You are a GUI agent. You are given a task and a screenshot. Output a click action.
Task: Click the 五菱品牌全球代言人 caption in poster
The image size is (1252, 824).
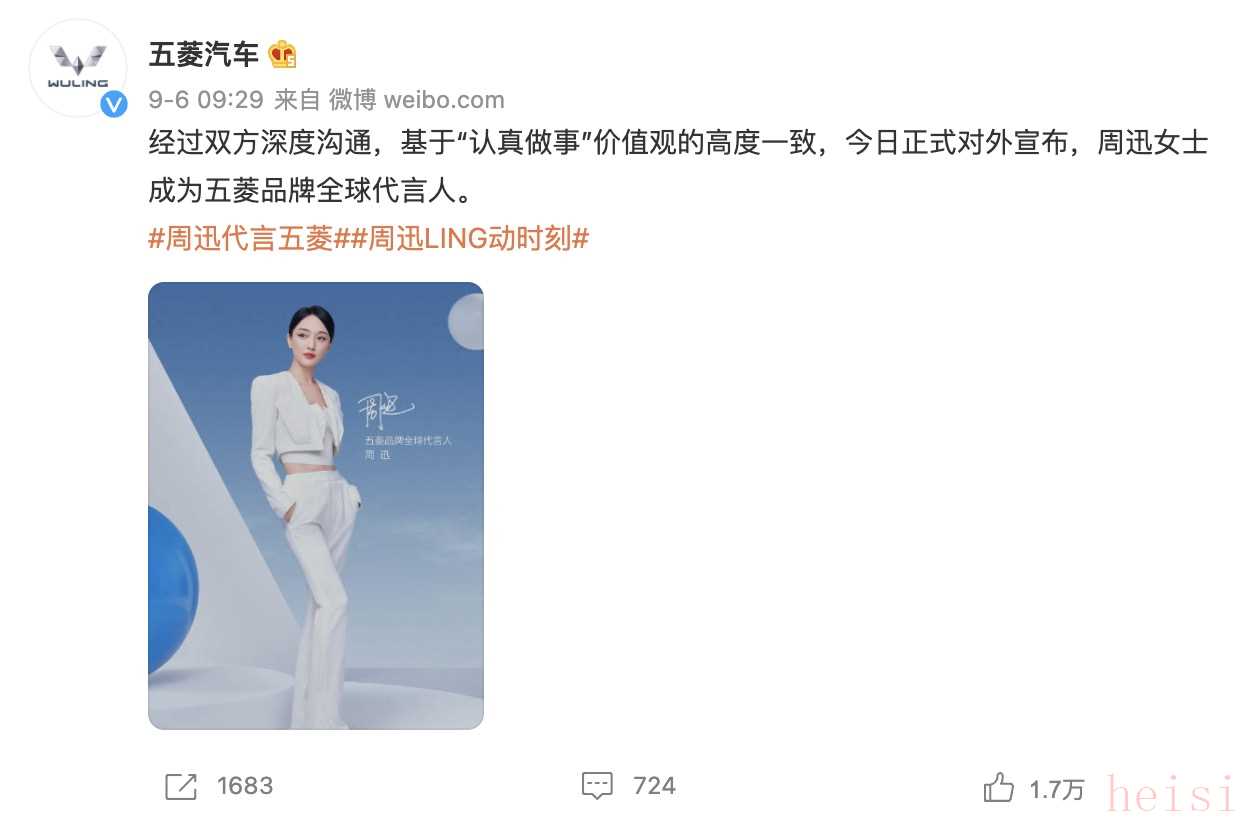(x=408, y=440)
